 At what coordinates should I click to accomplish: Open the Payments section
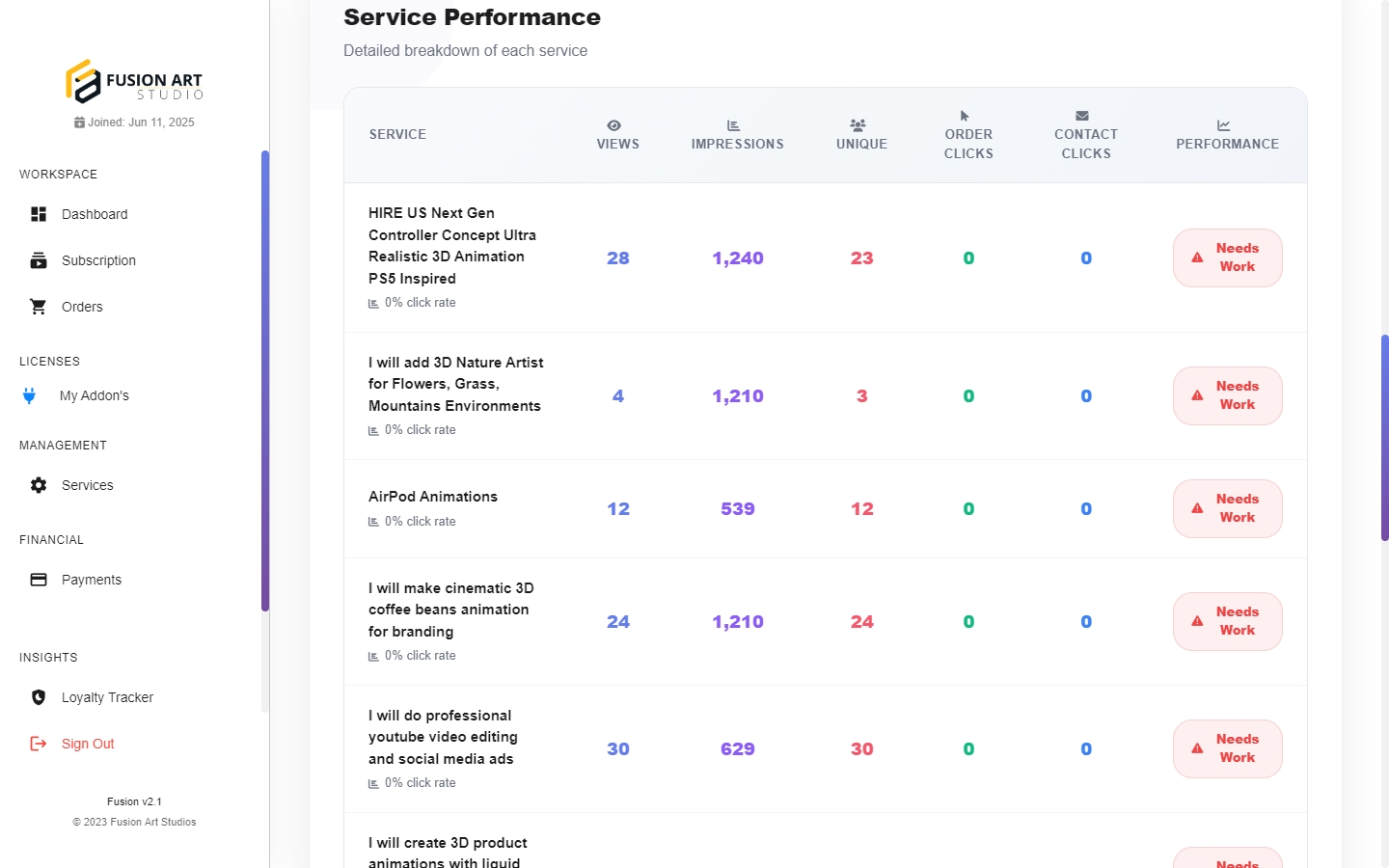(92, 580)
